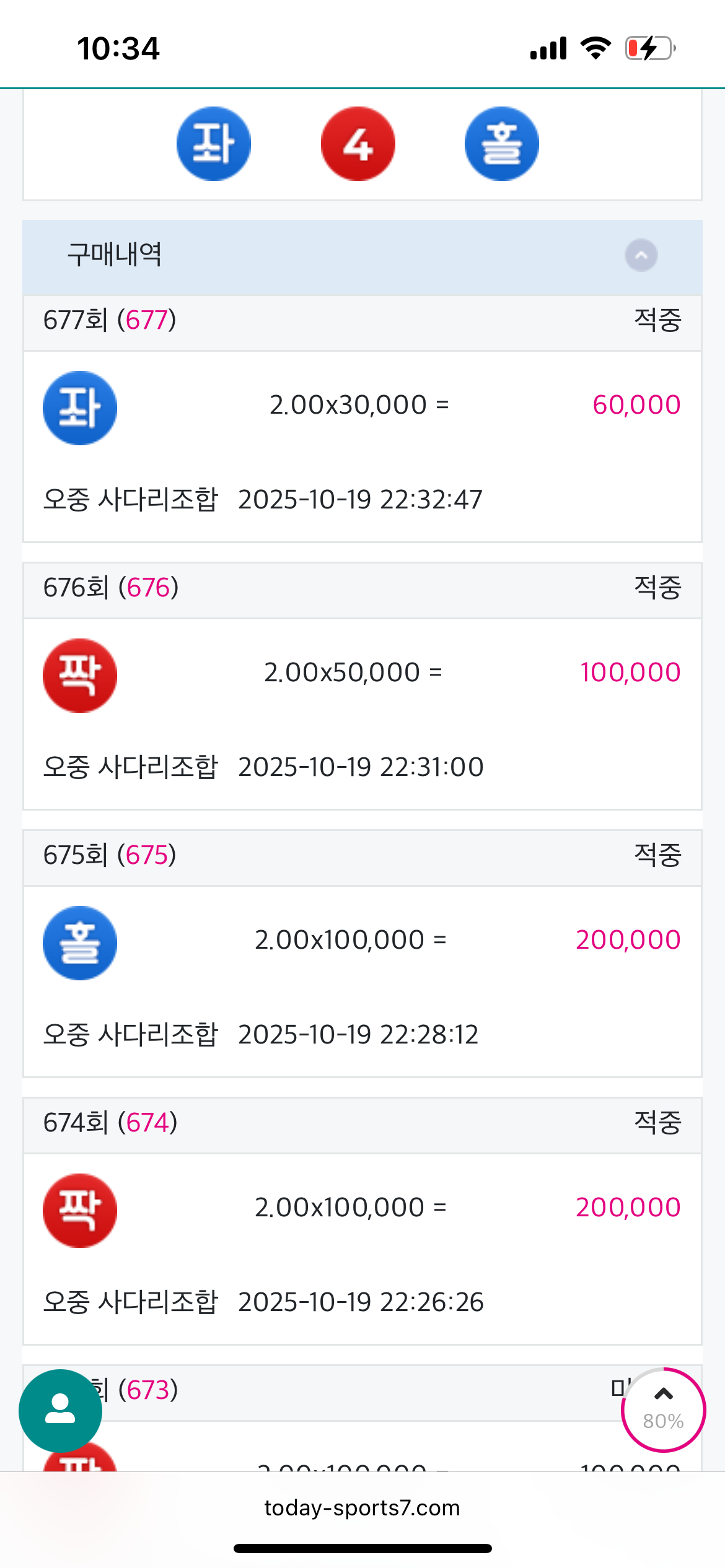Tap the blue 좌 icon in round 677

point(80,407)
